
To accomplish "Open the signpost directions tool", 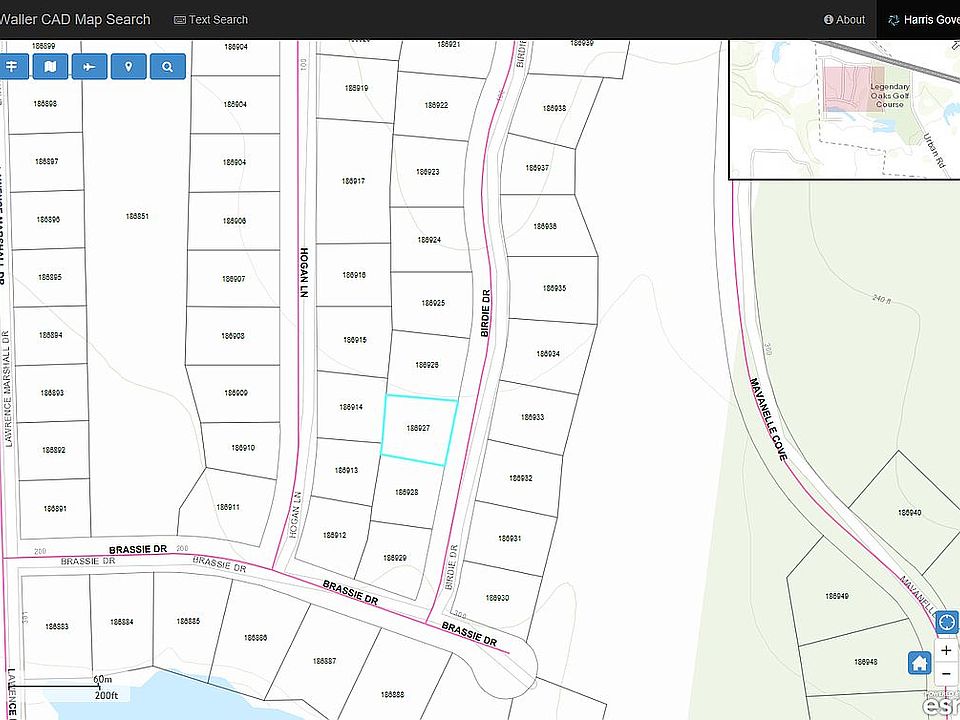I will [x=13, y=66].
